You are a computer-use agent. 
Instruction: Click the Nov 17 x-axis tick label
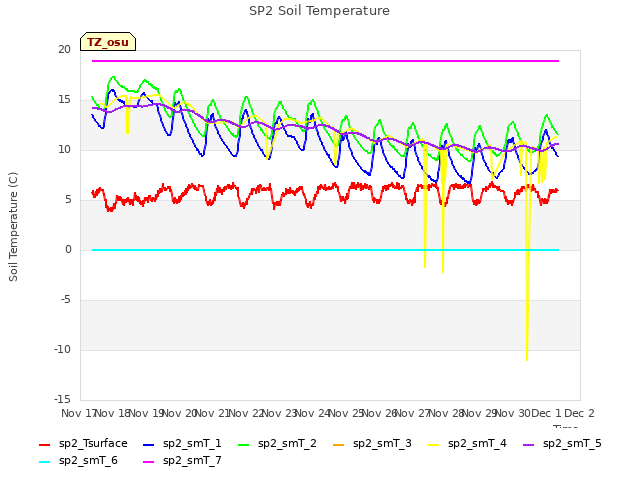click(x=78, y=413)
